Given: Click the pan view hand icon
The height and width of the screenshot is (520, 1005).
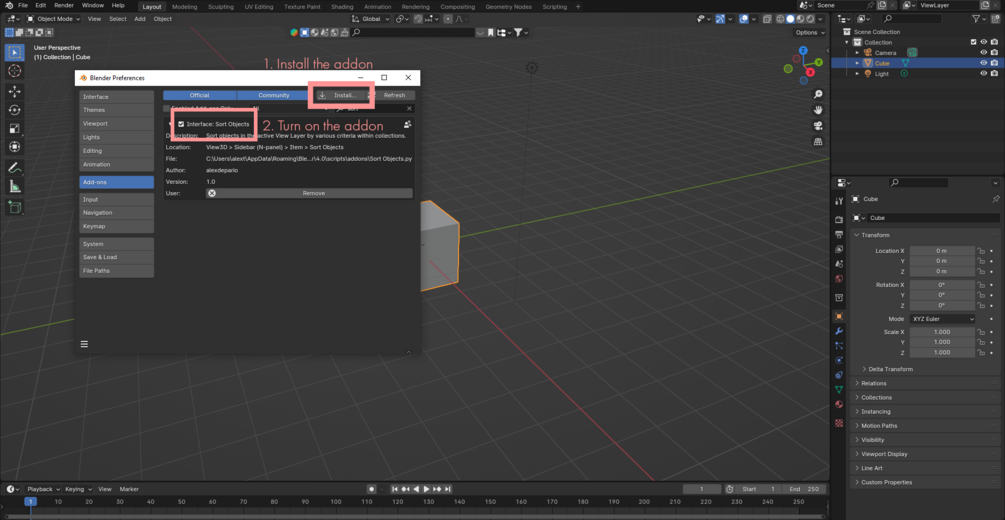Looking at the screenshot, I should [x=818, y=110].
